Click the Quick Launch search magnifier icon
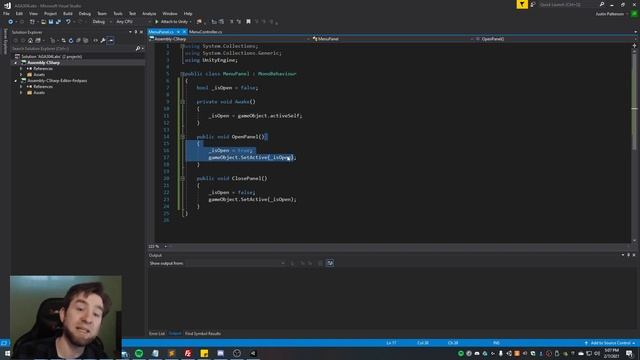This screenshot has width=640, height=360. [x=602, y=4]
